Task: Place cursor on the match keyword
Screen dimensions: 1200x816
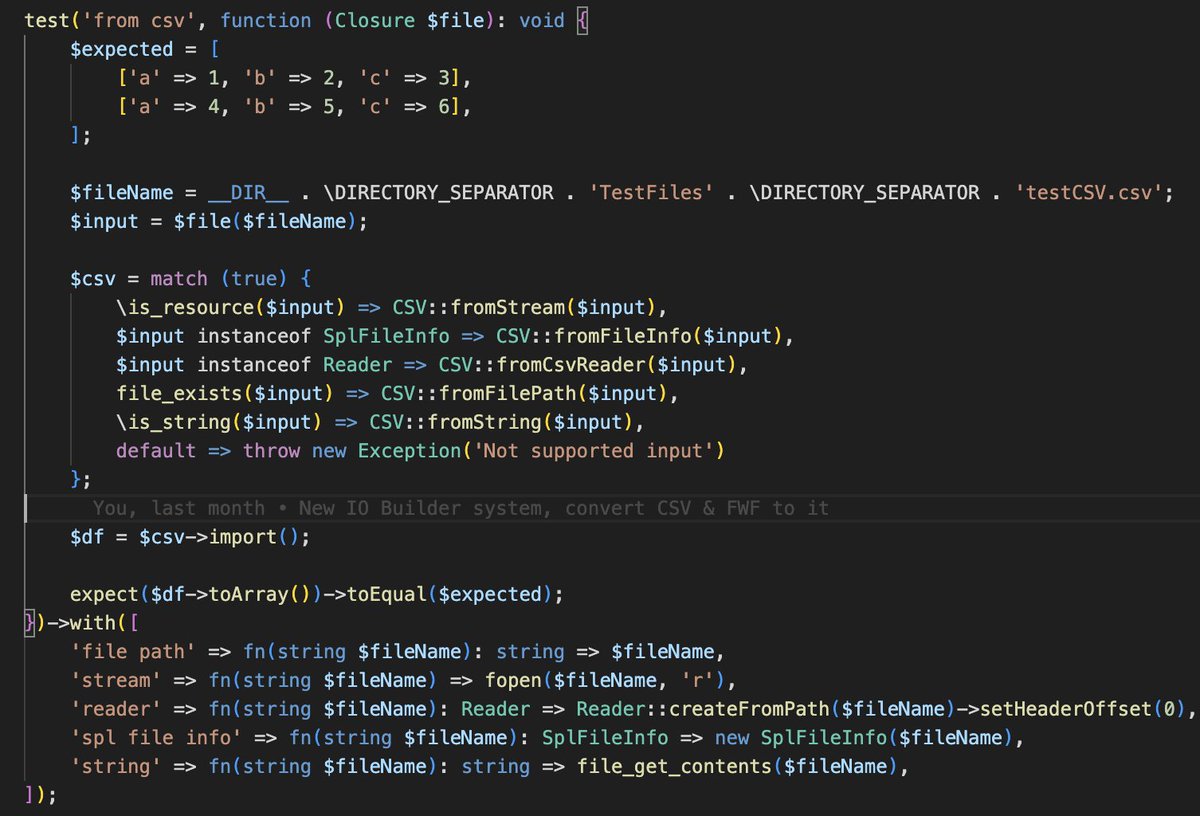Action: [x=179, y=278]
